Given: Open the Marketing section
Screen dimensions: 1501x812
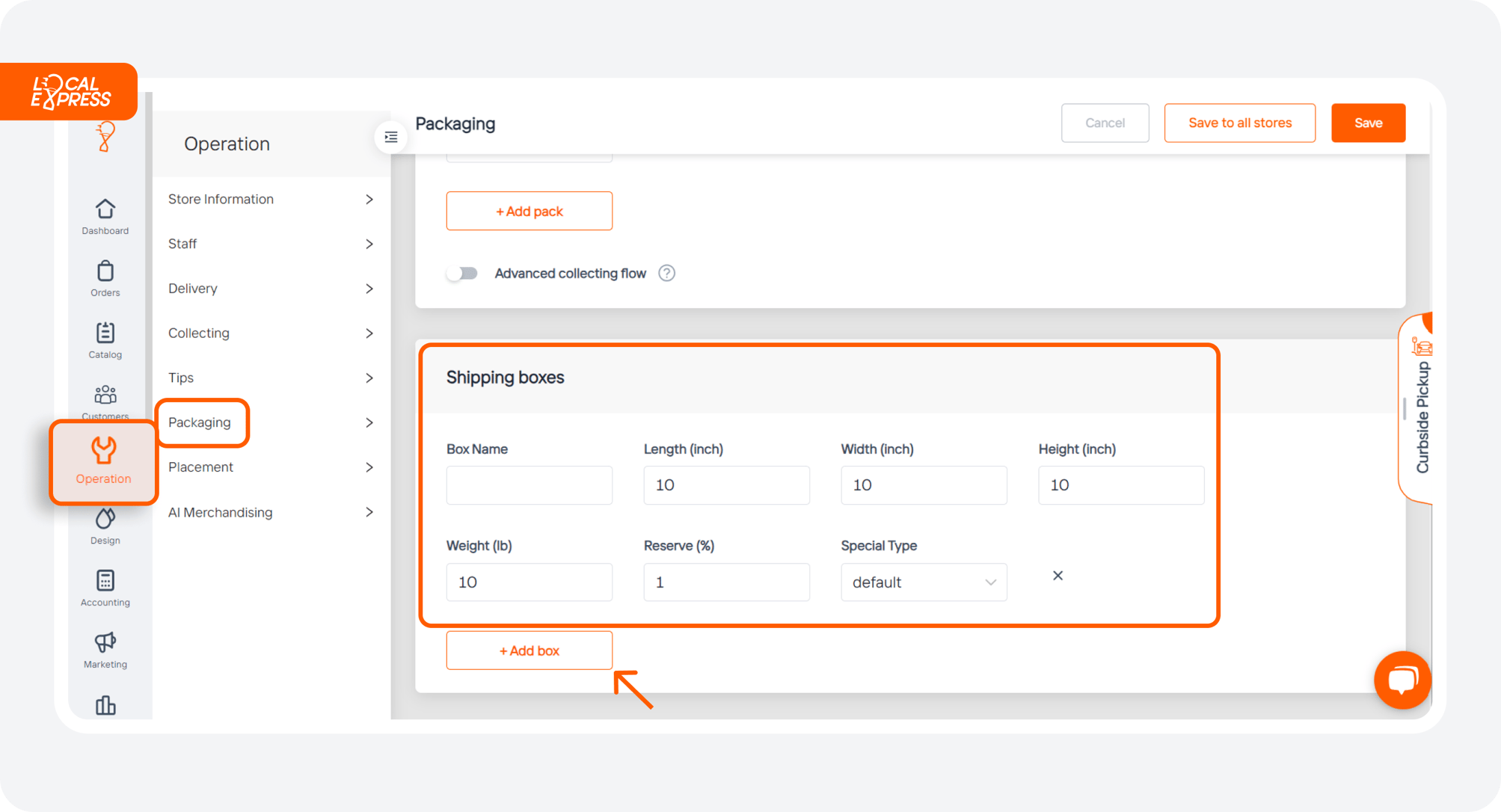Looking at the screenshot, I should [x=104, y=648].
